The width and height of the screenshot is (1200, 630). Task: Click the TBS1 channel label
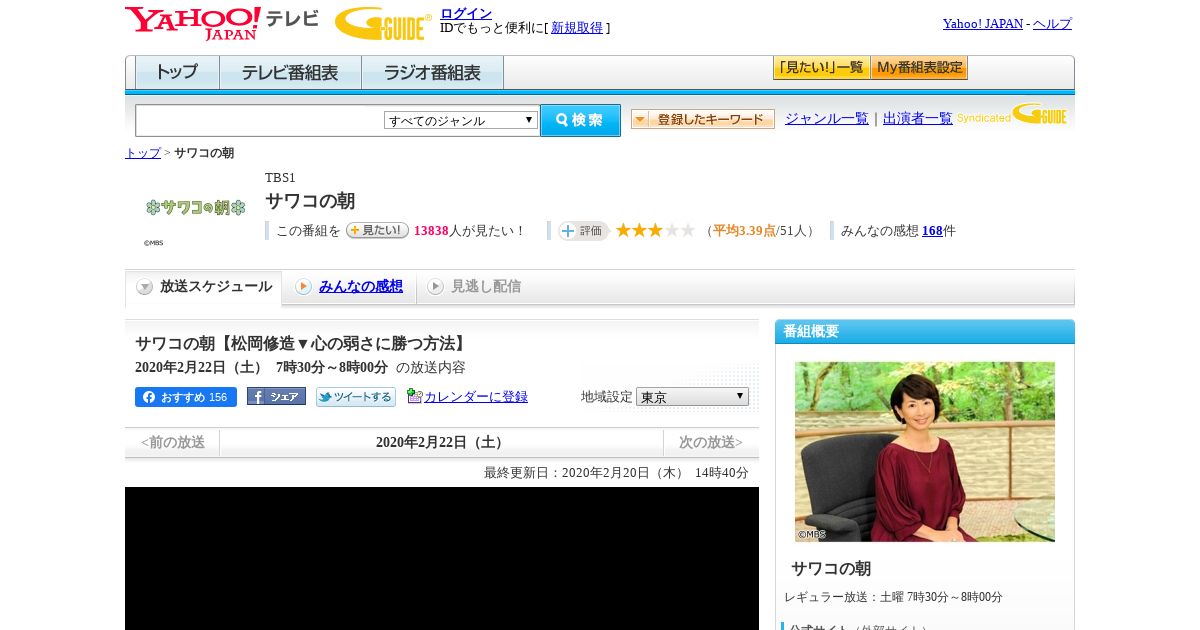(x=281, y=178)
